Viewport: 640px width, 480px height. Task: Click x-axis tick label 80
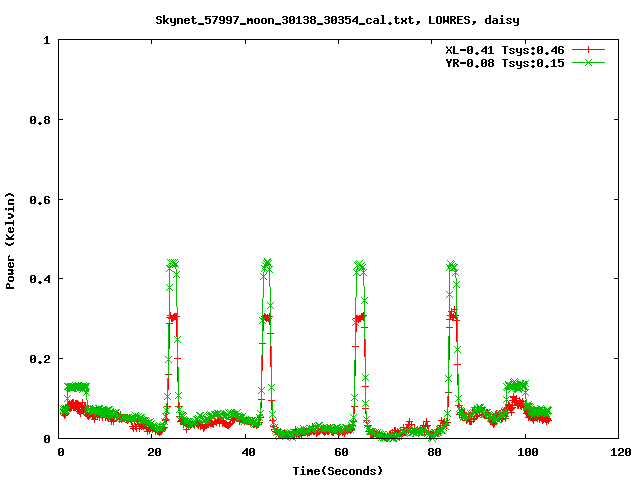(x=434, y=452)
